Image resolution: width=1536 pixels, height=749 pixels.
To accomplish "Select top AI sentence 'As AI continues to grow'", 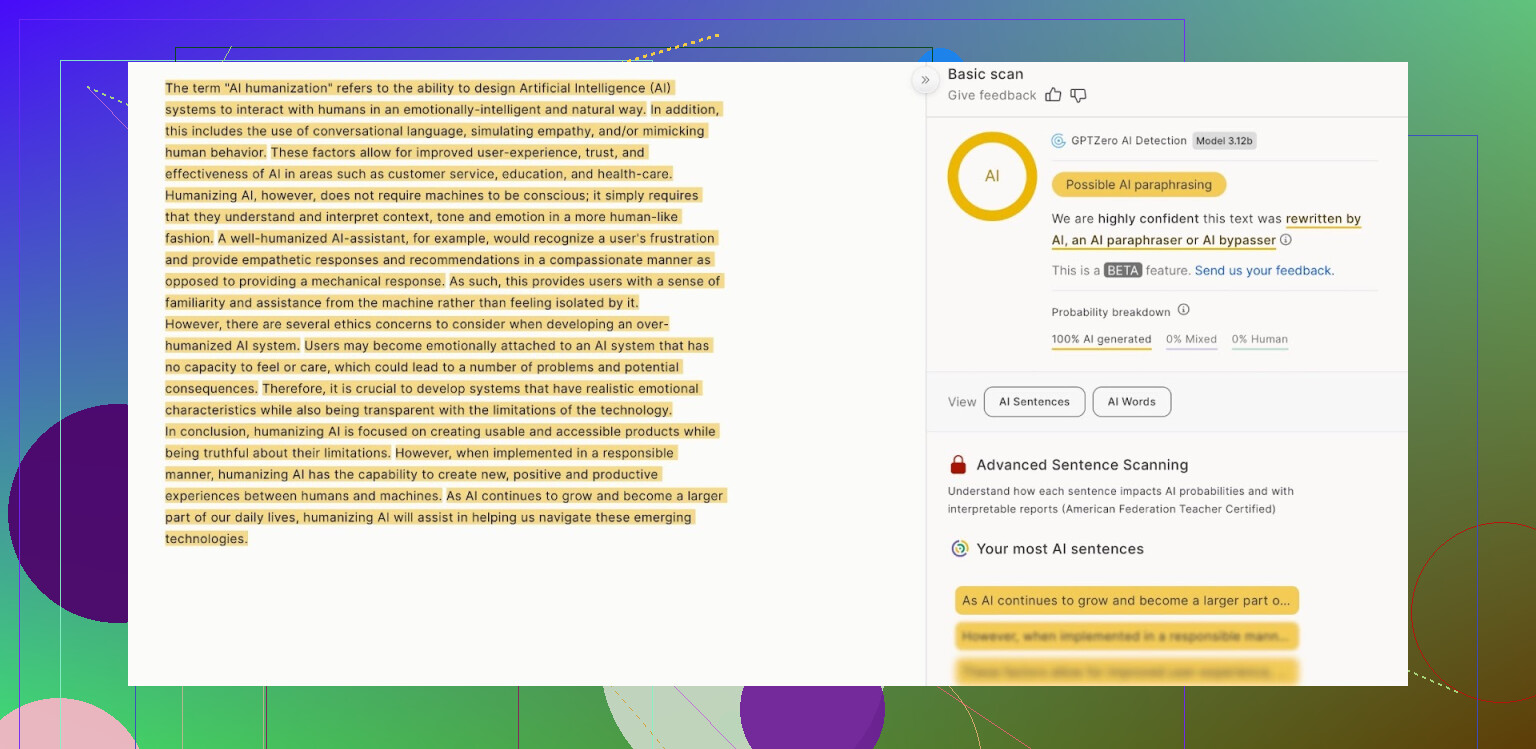I will coord(1126,601).
